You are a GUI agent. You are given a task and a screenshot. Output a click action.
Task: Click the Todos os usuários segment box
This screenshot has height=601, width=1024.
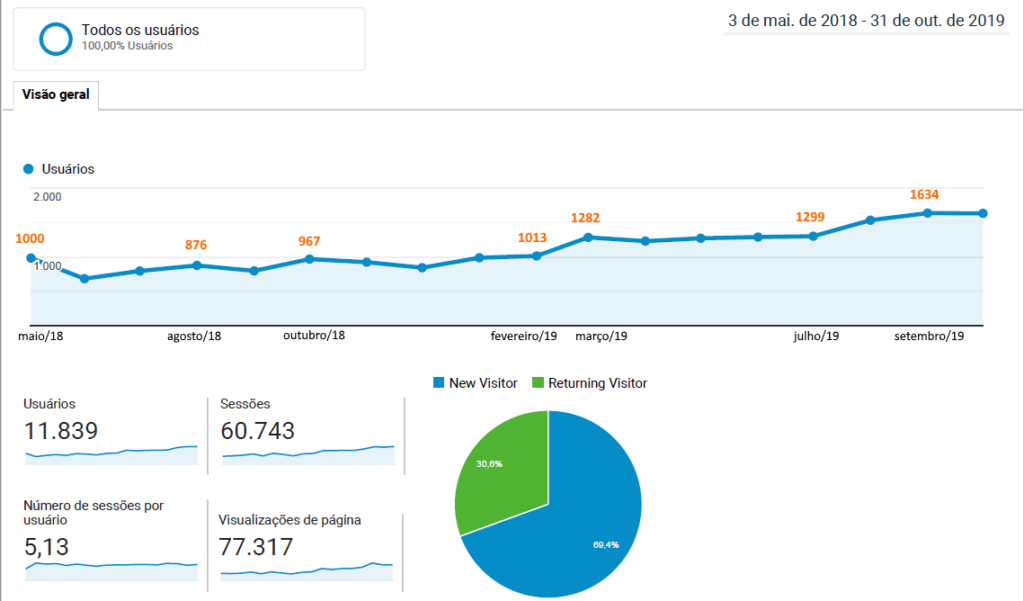189,39
